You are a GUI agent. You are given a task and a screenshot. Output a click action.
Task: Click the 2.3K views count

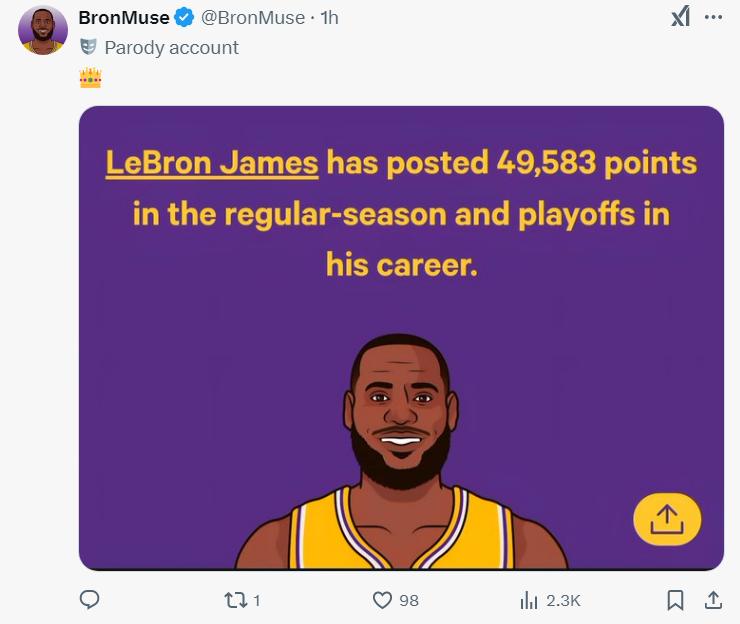(x=563, y=600)
